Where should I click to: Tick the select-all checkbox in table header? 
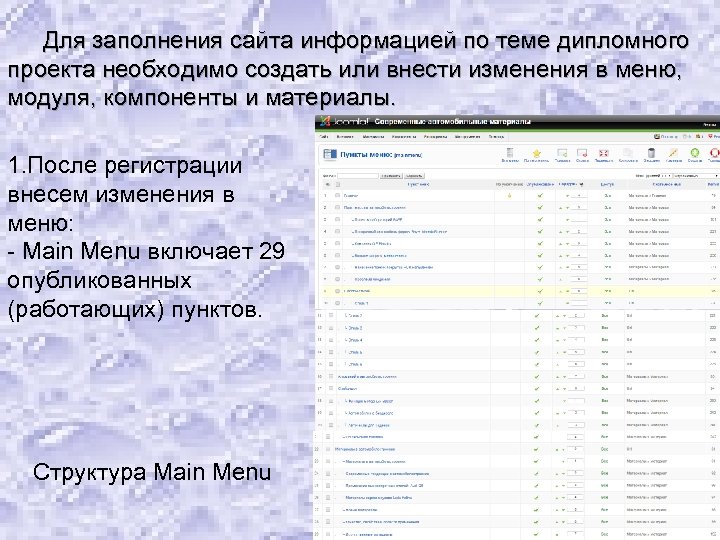click(338, 184)
